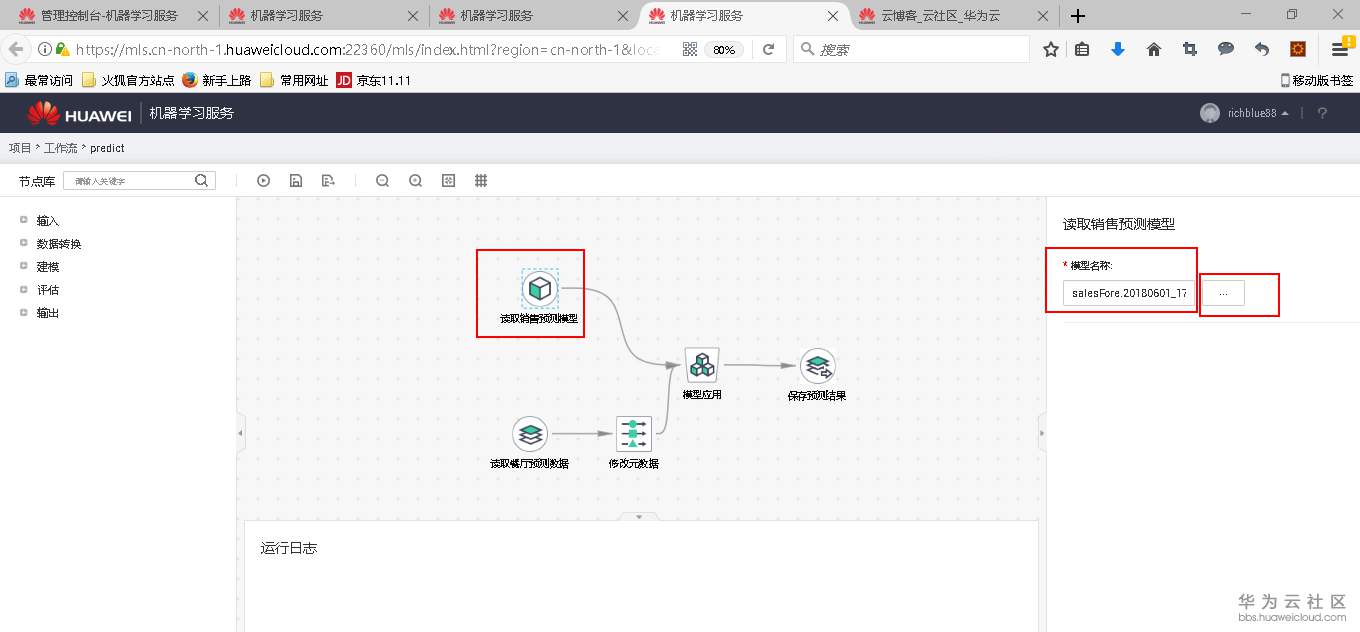Open the Firefox hamburger menu
The image size is (1360, 632).
[x=1340, y=49]
